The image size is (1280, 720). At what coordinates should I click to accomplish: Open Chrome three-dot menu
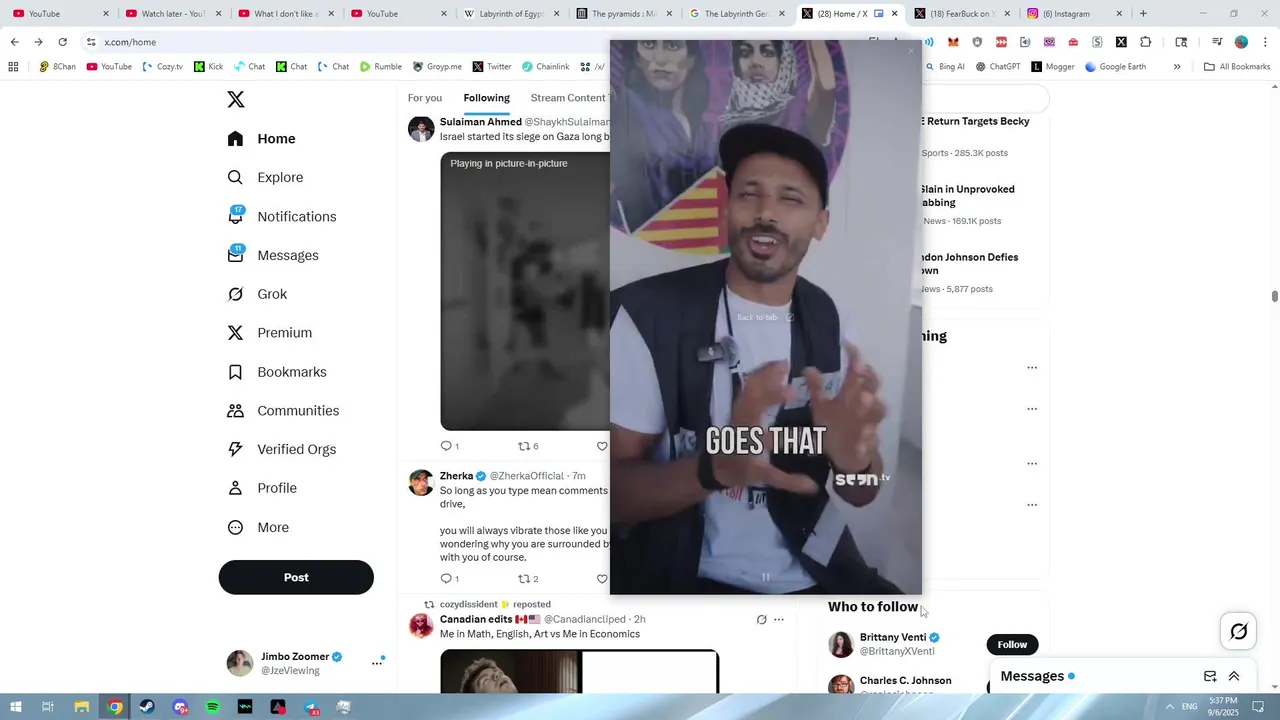pos(1264,42)
